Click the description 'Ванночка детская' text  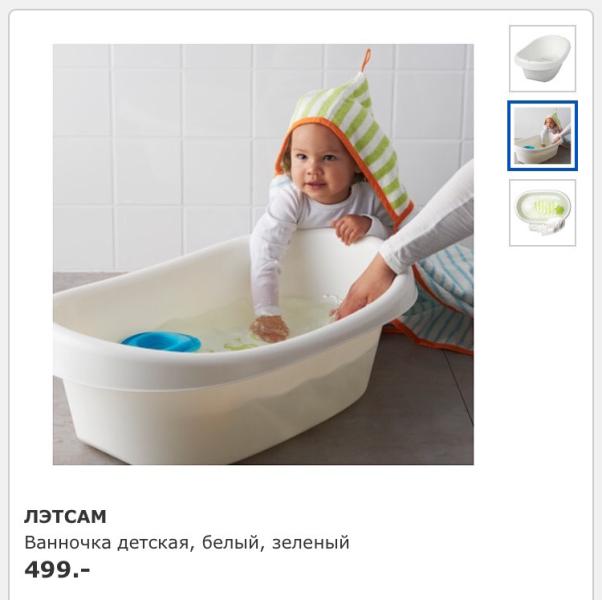click(x=107, y=543)
